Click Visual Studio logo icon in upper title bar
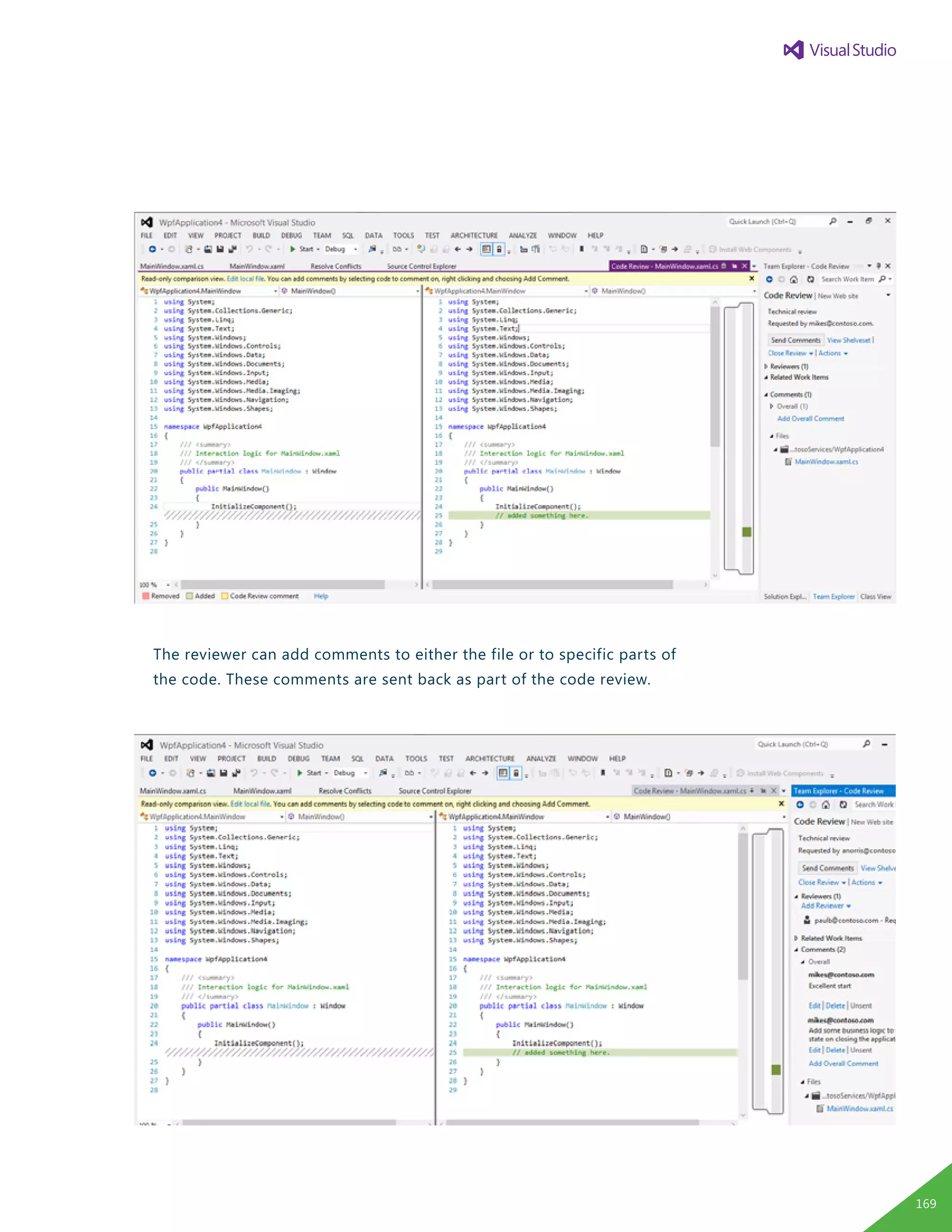Viewport: 952px width, 1232px height. (146, 222)
